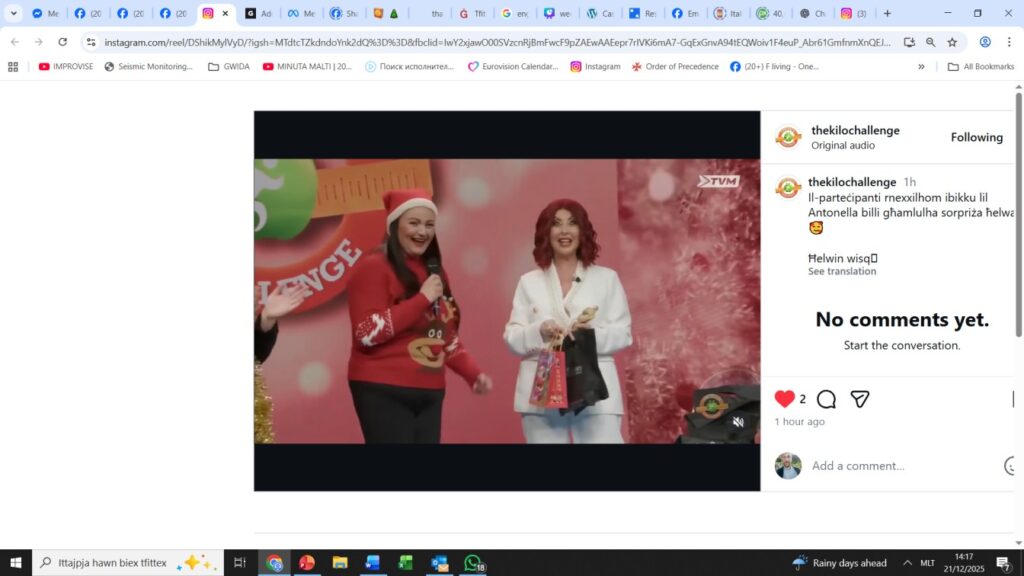Open WhatsApp from the taskbar
Image resolution: width=1024 pixels, height=576 pixels.
(x=473, y=563)
